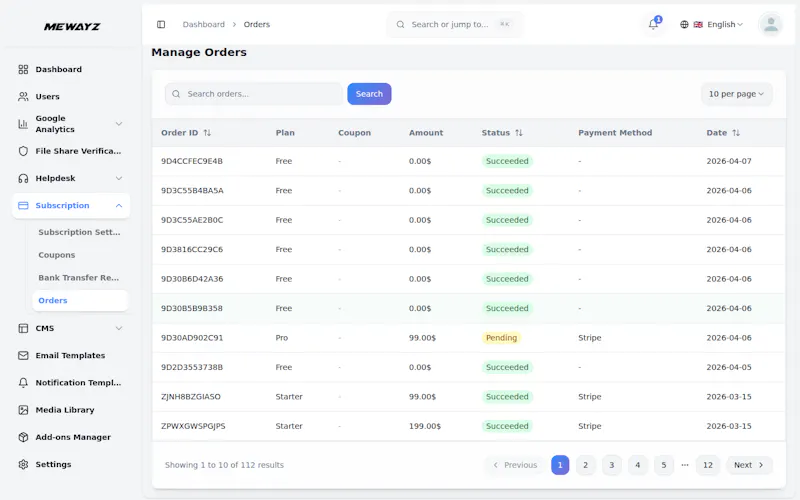Expand the Google Analytics chevron
This screenshot has width=800, height=500.
[x=119, y=124]
